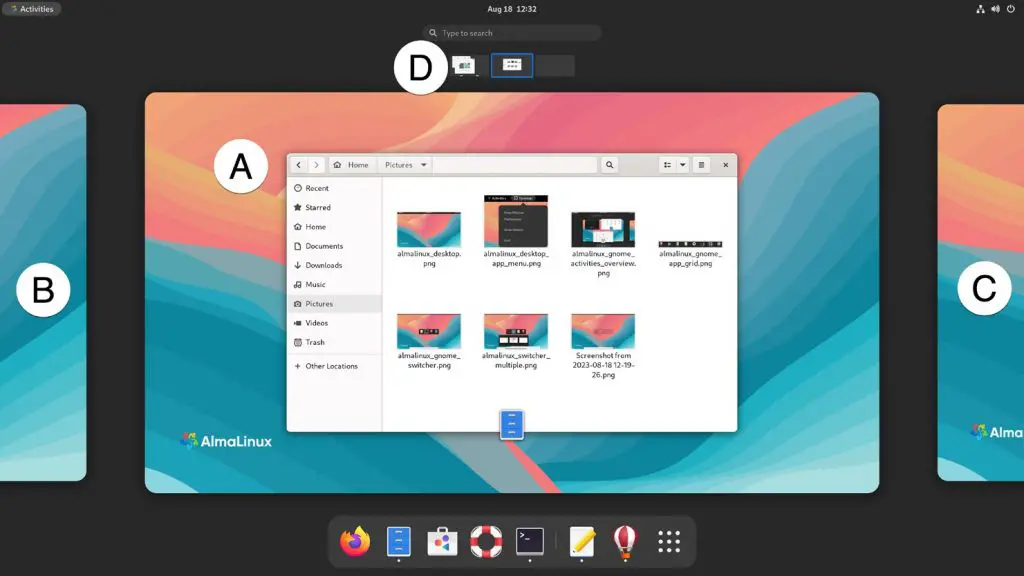Open the Software store dash icon
The width and height of the screenshot is (1024, 576).
pos(442,541)
